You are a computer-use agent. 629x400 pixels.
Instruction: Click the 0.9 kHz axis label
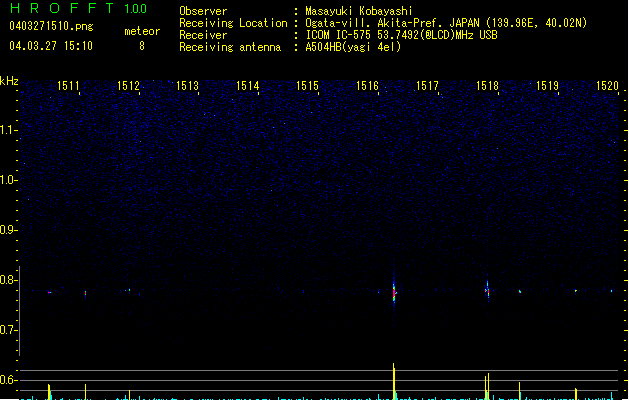8,230
